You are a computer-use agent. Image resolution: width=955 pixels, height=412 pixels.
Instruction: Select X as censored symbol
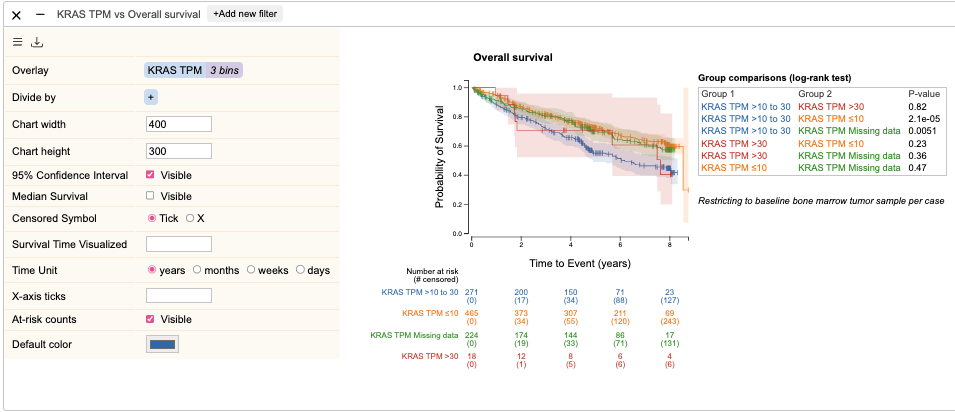click(x=189, y=218)
